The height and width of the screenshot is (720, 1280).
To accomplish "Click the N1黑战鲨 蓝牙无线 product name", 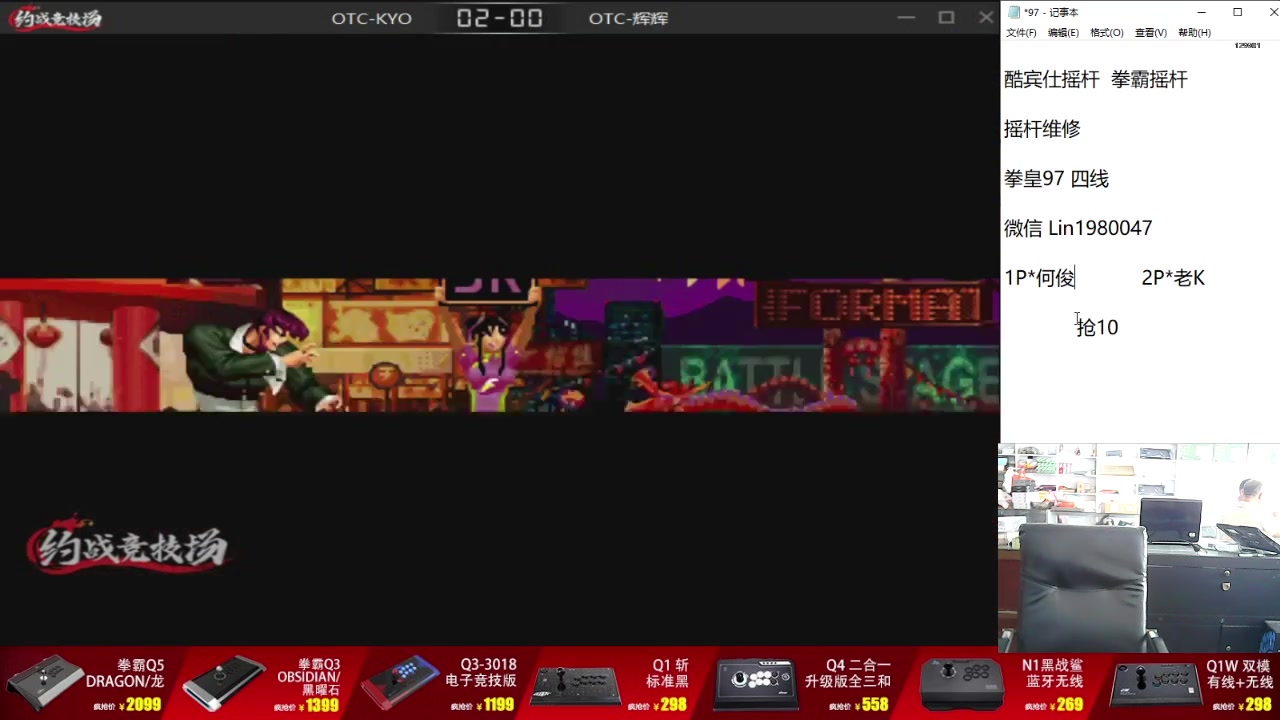I will [x=1052, y=673].
